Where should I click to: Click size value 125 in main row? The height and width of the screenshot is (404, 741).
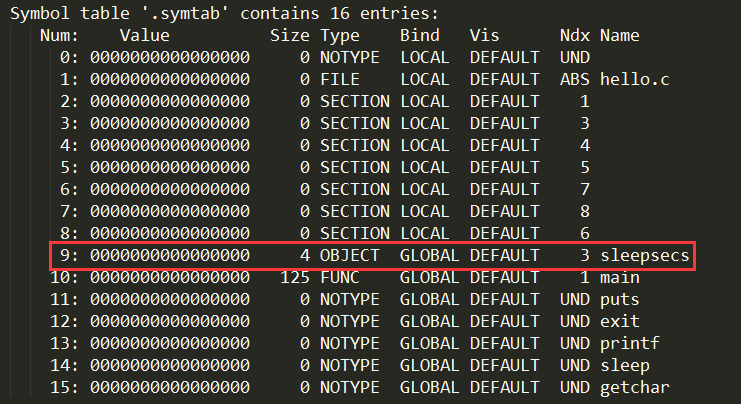tap(295, 277)
